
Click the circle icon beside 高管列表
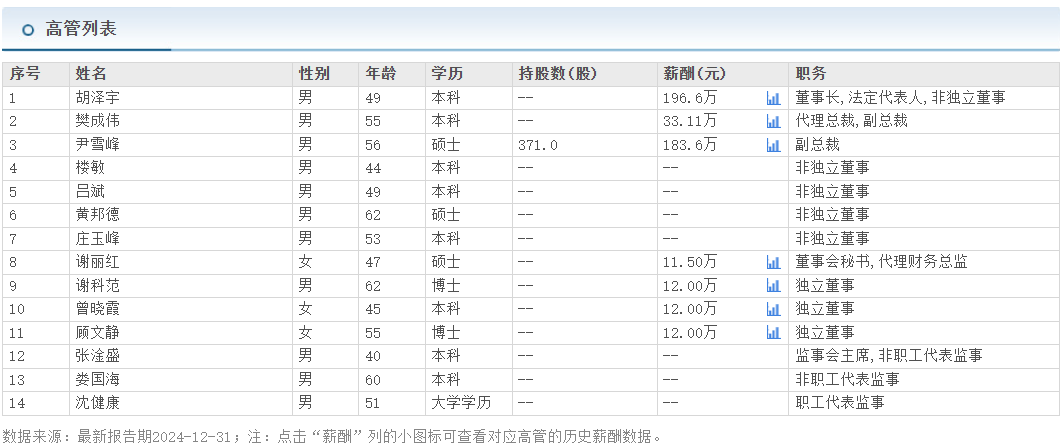(28, 30)
